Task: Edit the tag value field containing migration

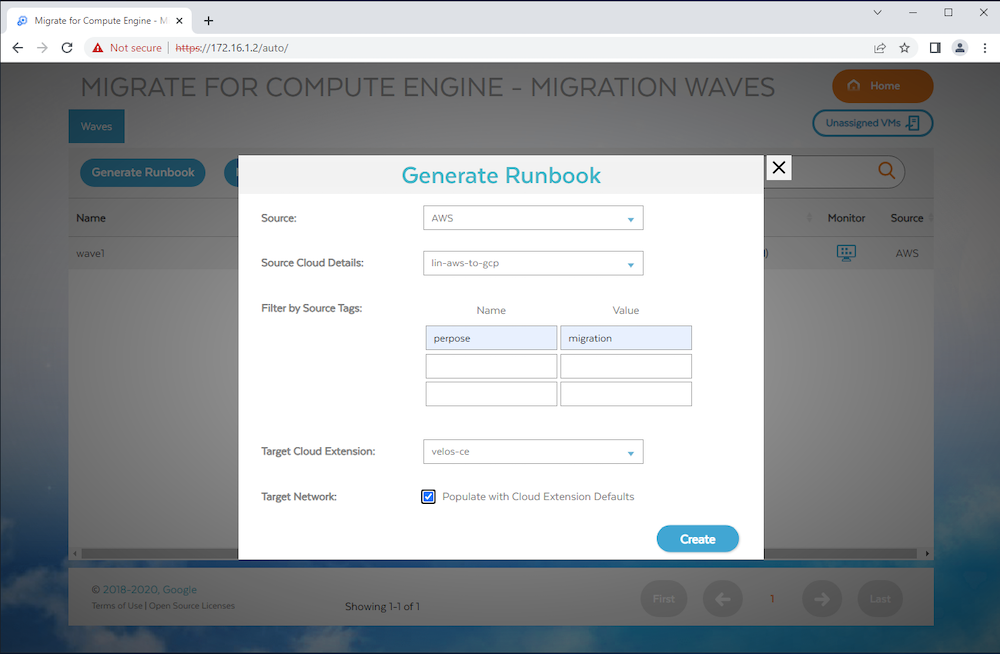Action: click(626, 338)
